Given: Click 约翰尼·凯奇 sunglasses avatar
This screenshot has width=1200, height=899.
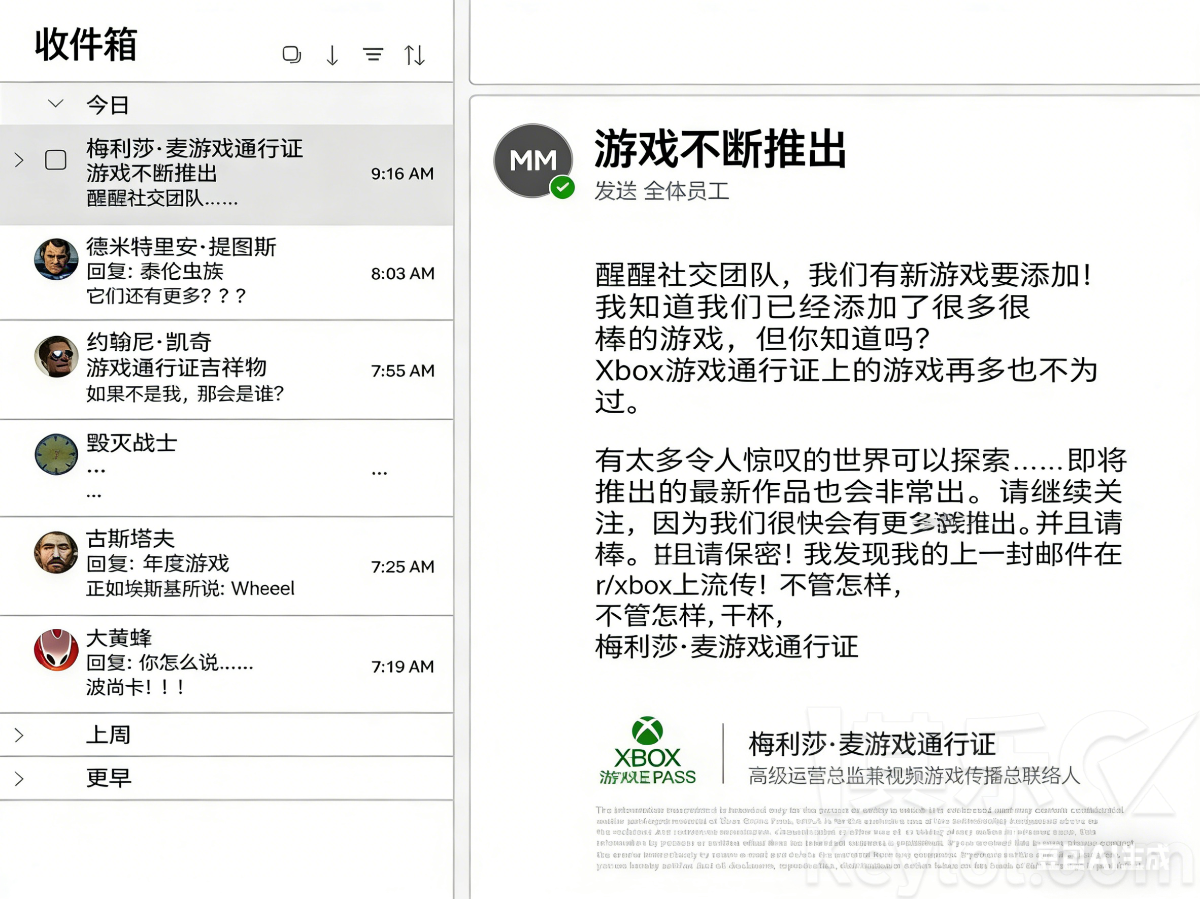Looking at the screenshot, I should 56,356.
